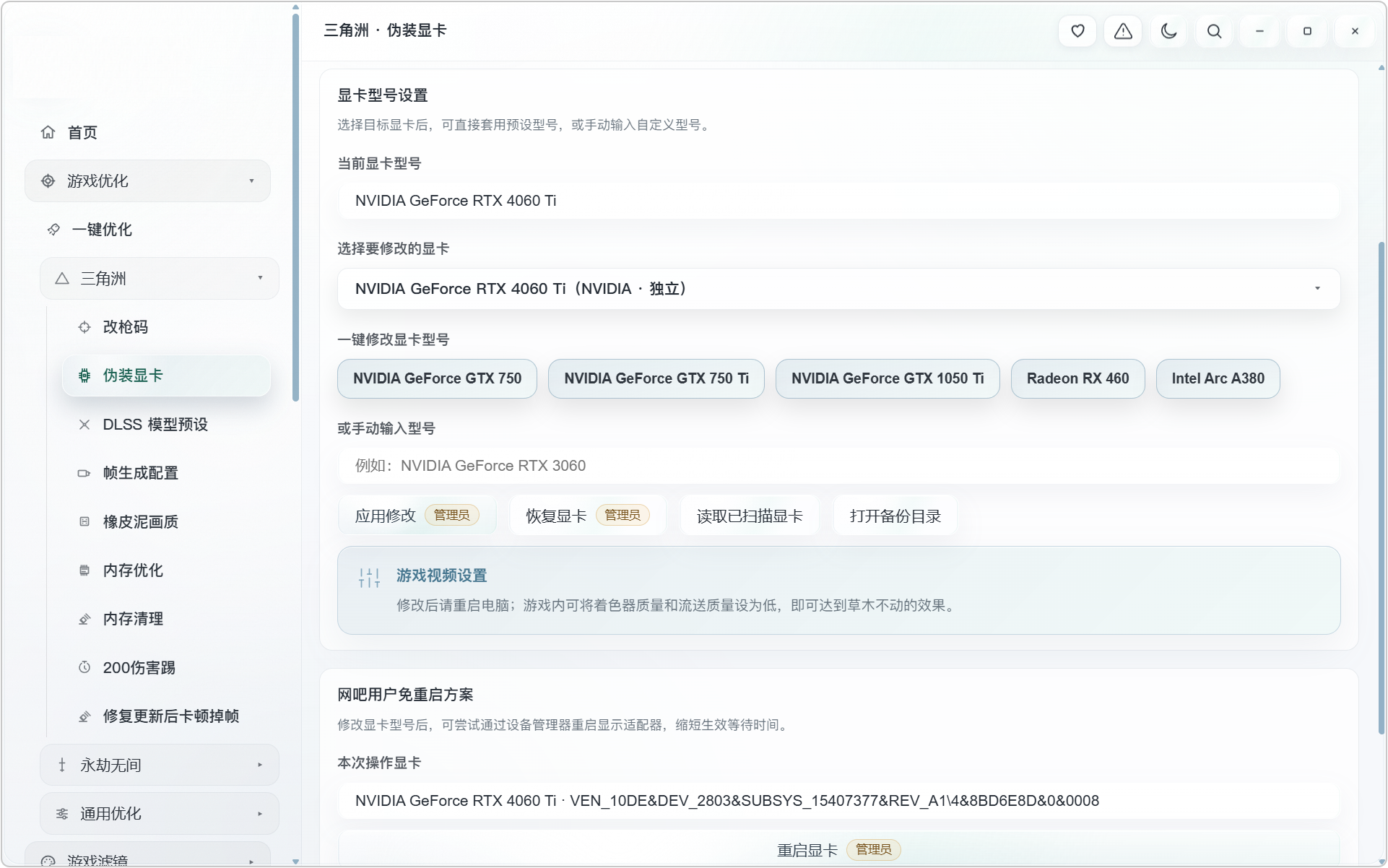The width and height of the screenshot is (1388, 868).
Task: Expand the 永劫无间 group arrow
Action: click(x=260, y=765)
